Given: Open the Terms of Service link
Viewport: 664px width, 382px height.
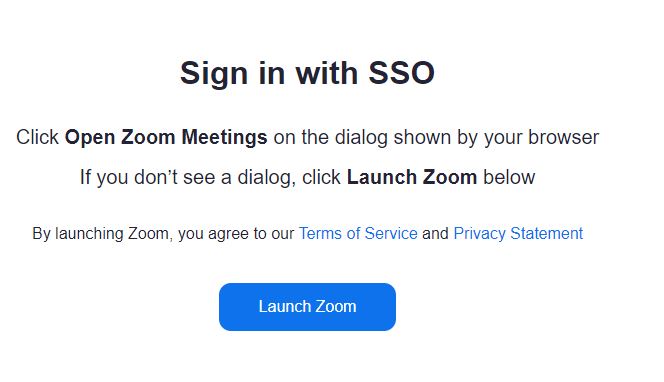Looking at the screenshot, I should click(358, 233).
